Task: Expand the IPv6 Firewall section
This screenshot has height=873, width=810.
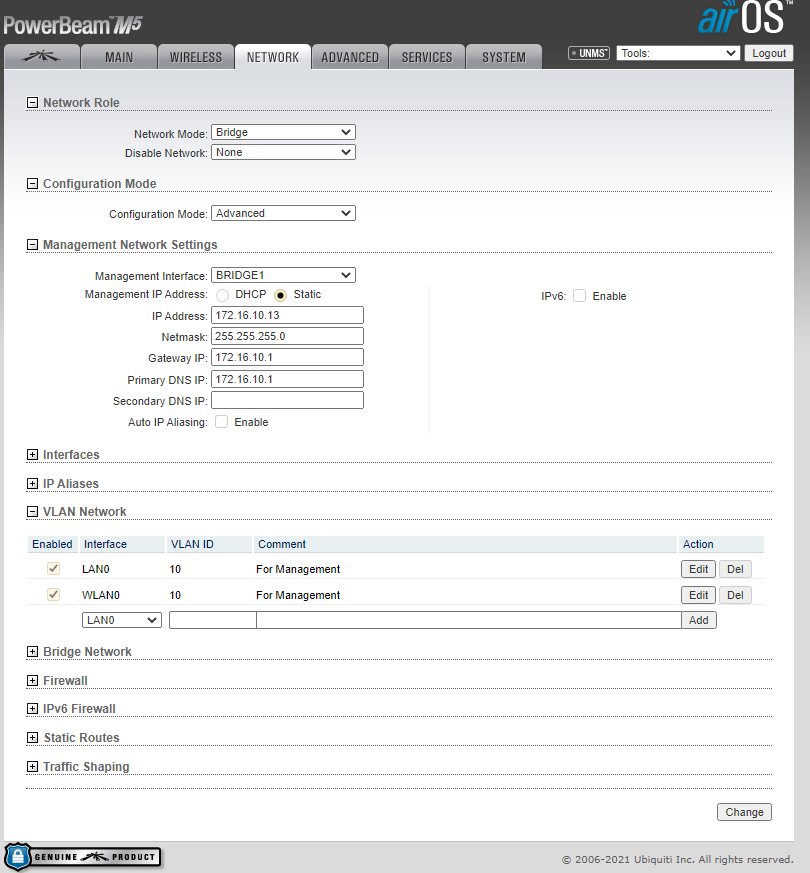Action: (32, 708)
